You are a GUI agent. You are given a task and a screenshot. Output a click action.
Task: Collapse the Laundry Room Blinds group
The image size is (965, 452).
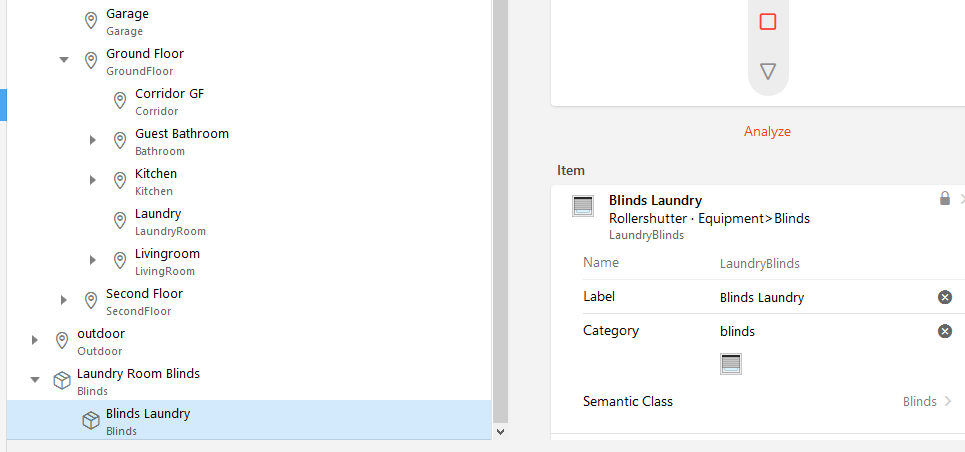coord(35,380)
